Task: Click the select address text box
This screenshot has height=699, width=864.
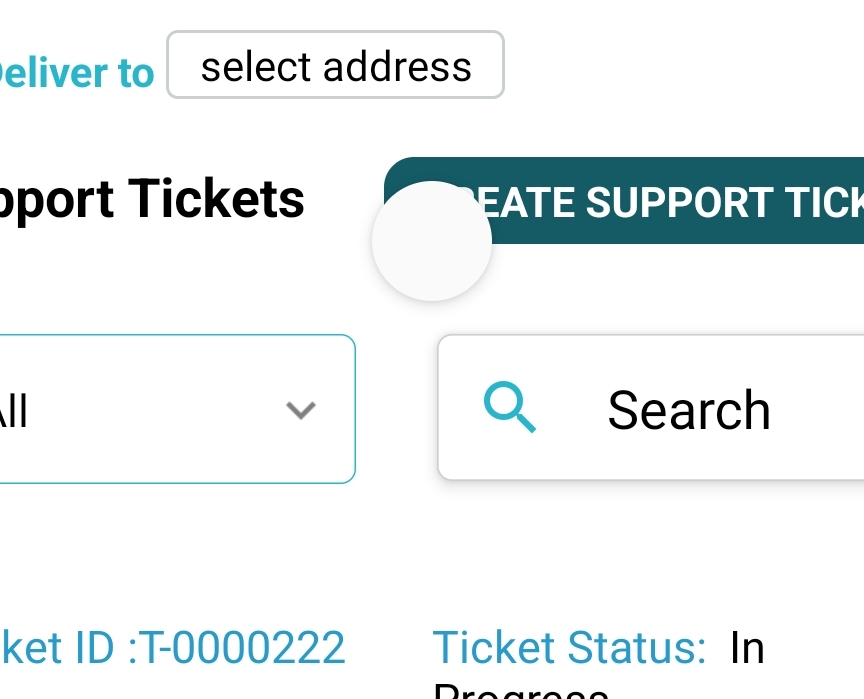Action: [x=336, y=64]
